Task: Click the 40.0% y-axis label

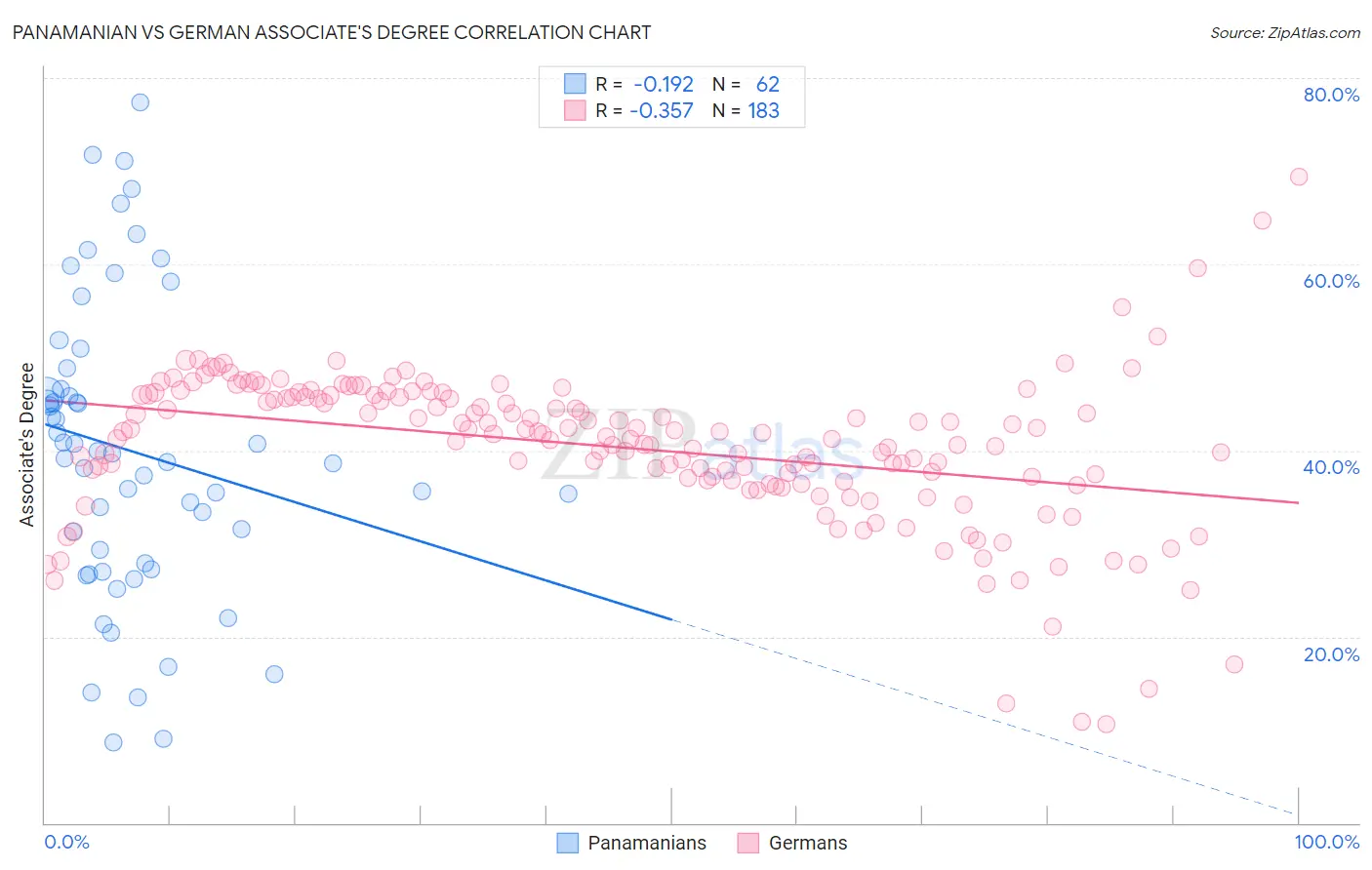Action: tap(1331, 467)
